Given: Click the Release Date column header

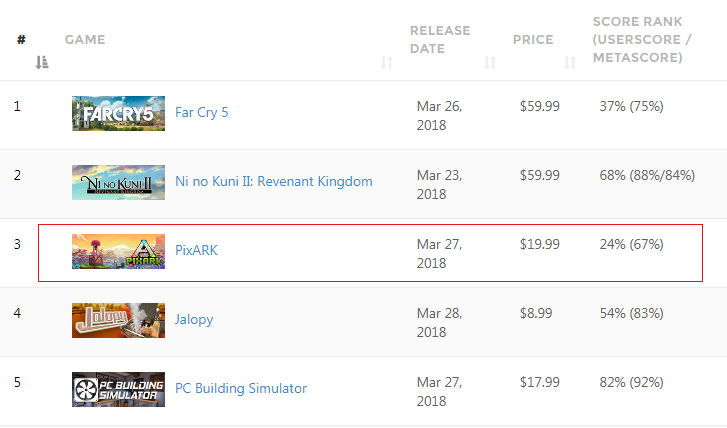Looking at the screenshot, I should (440, 40).
